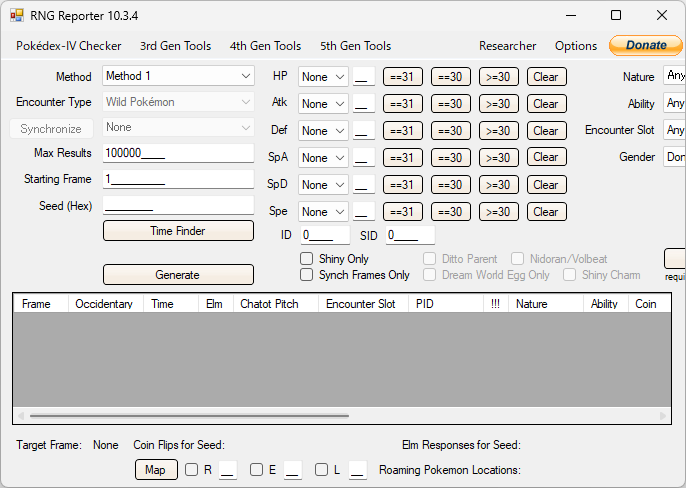Set Atk filter with ==31 button
Viewport: 686px width, 488px height.
(x=402, y=104)
